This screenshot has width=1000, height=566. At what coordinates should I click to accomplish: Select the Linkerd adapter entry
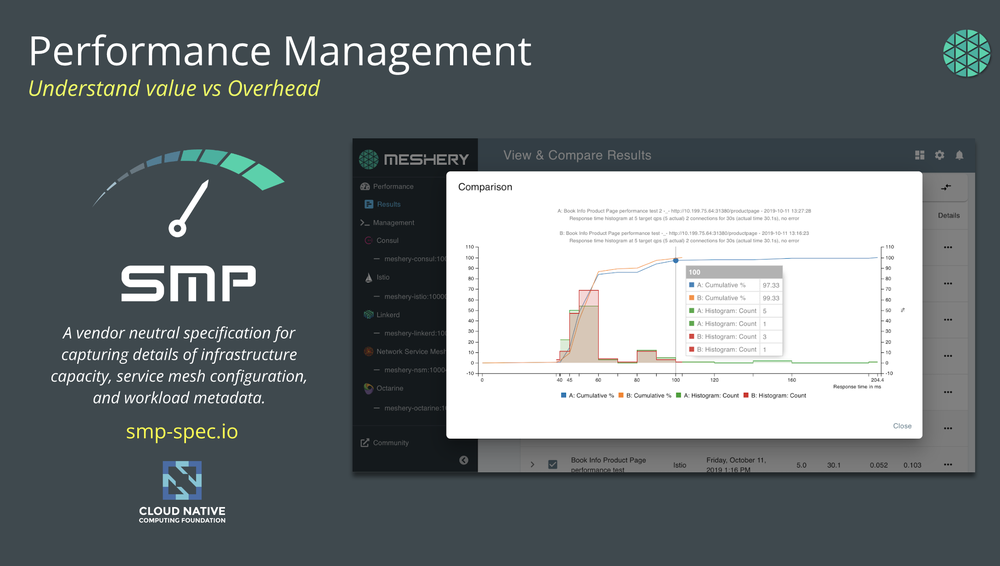388,315
